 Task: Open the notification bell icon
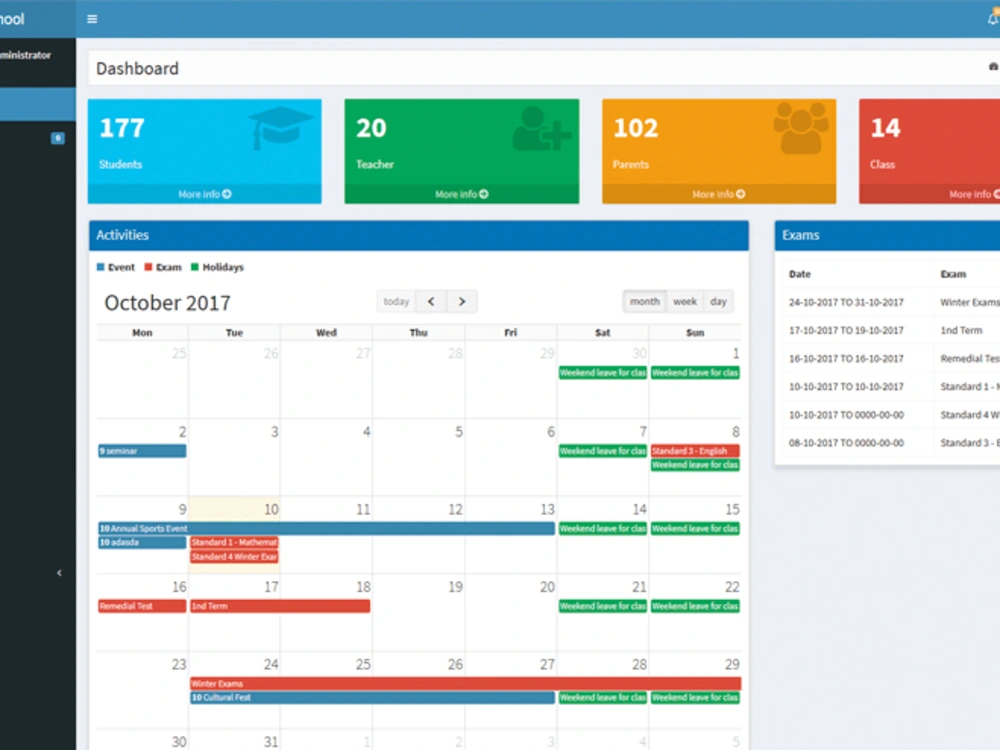tap(994, 19)
